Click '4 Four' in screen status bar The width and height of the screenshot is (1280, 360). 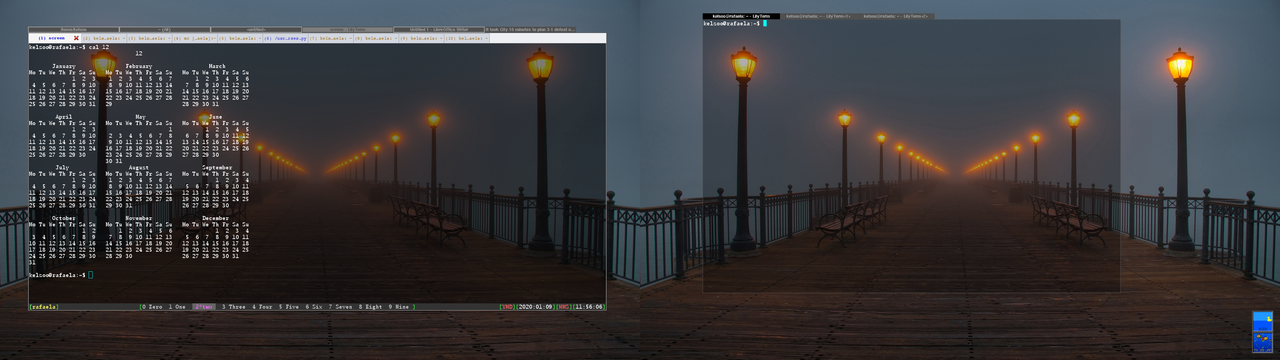[262, 307]
